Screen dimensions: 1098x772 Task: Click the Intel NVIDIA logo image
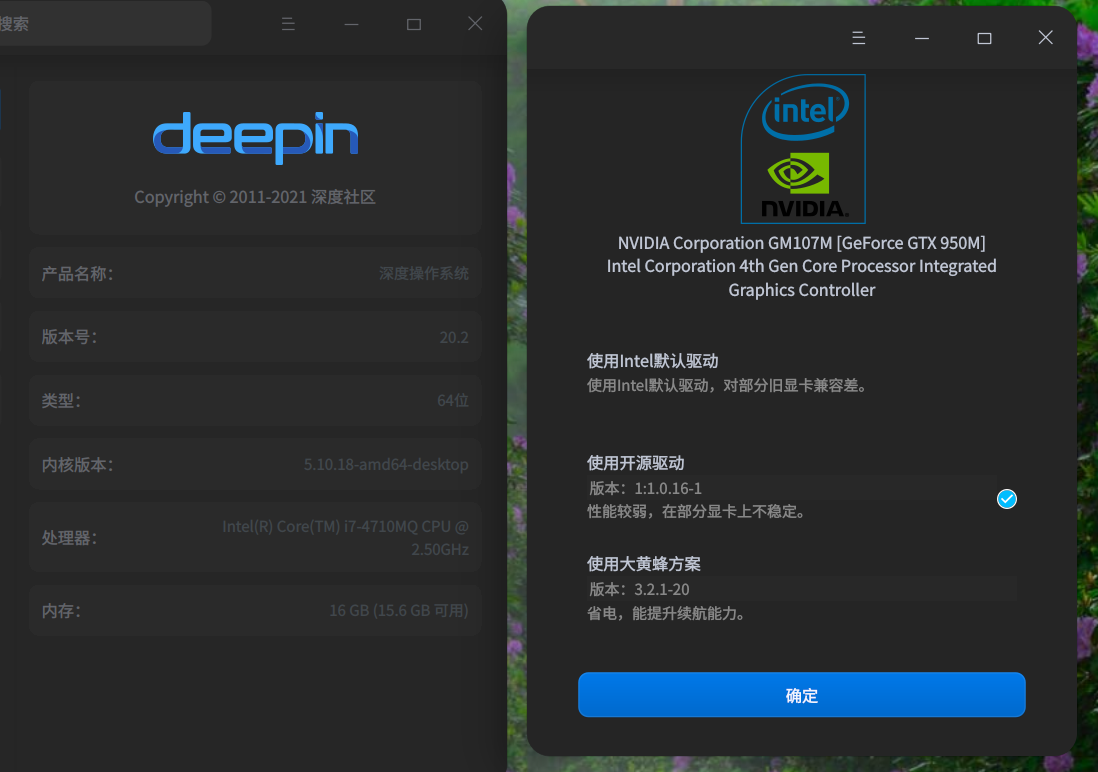tap(803, 149)
